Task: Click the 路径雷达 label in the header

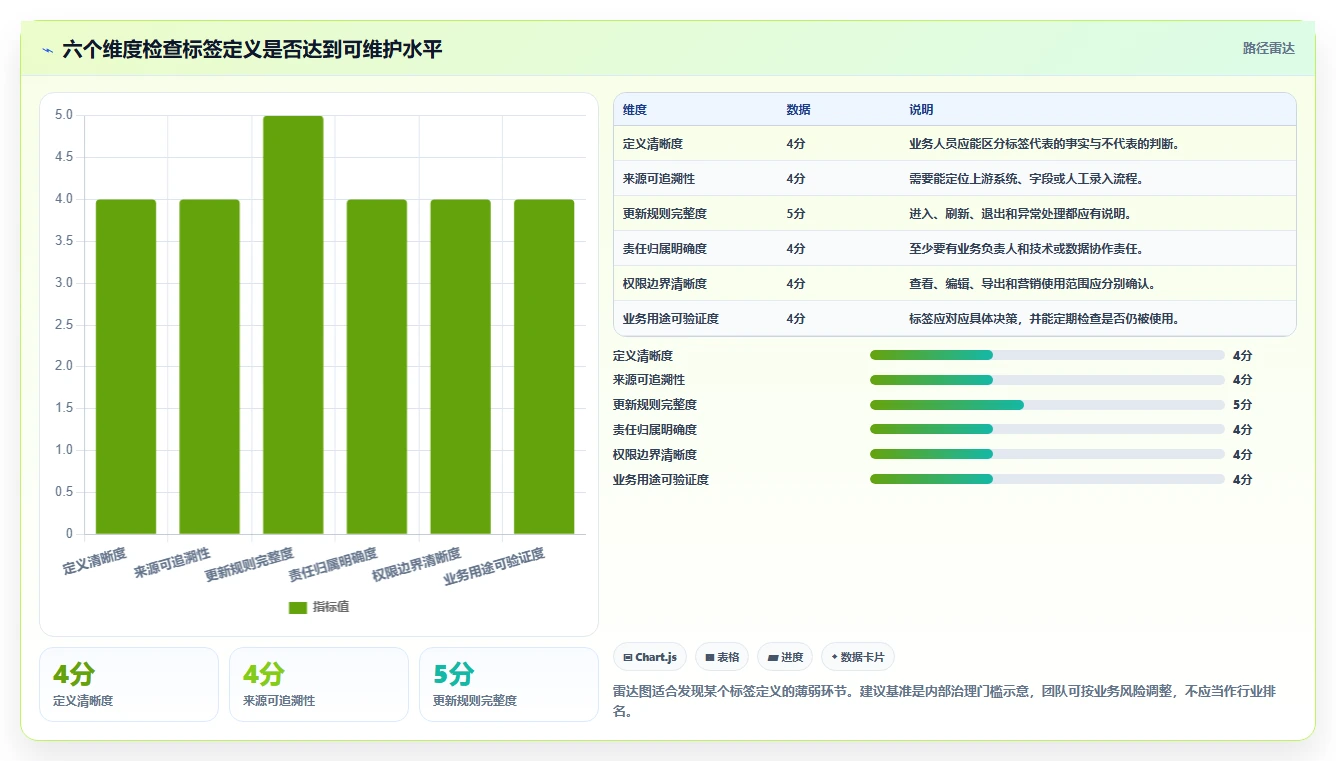Action: pos(1268,48)
